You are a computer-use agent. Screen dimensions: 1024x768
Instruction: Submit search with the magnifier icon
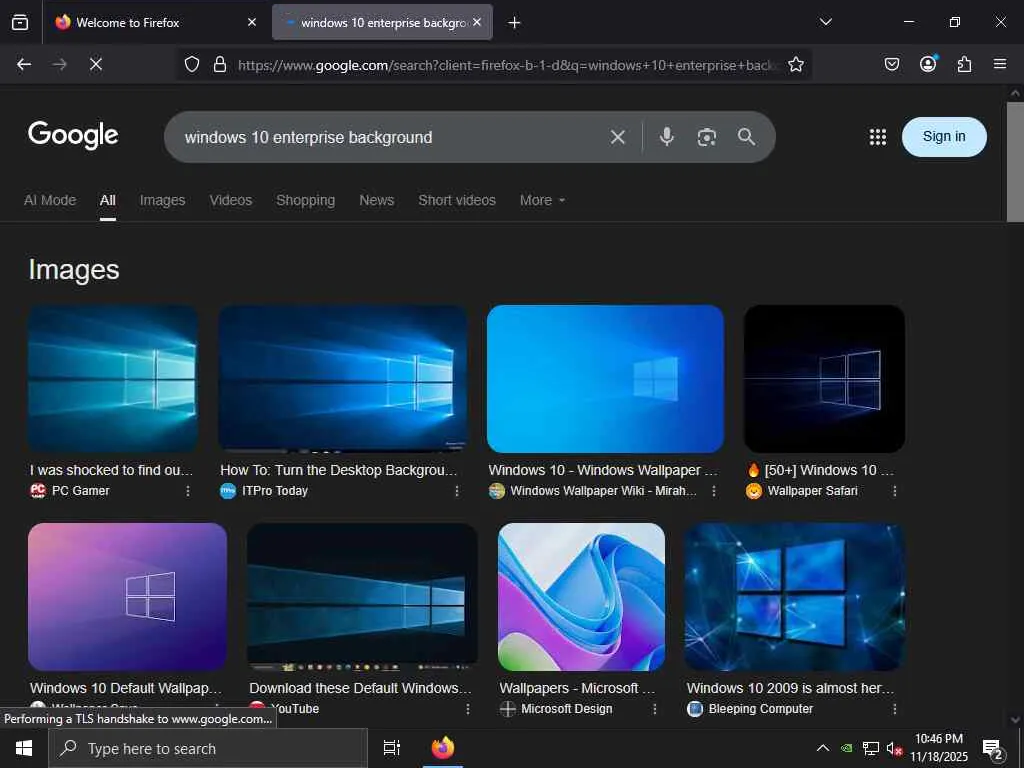click(746, 136)
